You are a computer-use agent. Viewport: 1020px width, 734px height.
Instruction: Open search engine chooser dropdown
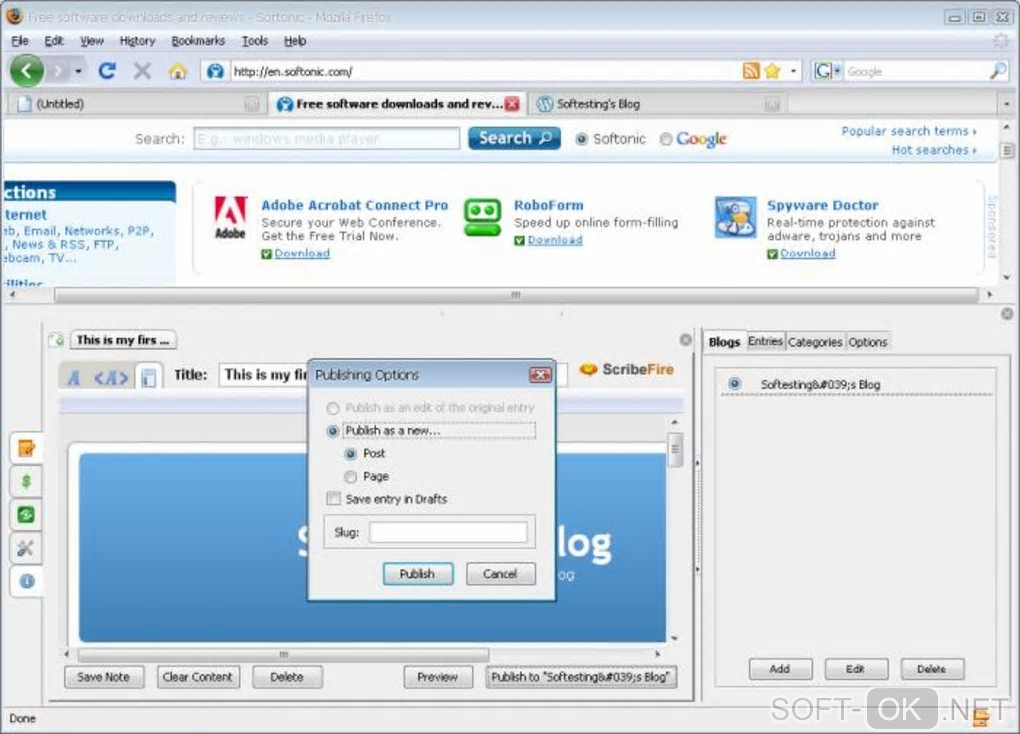[837, 71]
